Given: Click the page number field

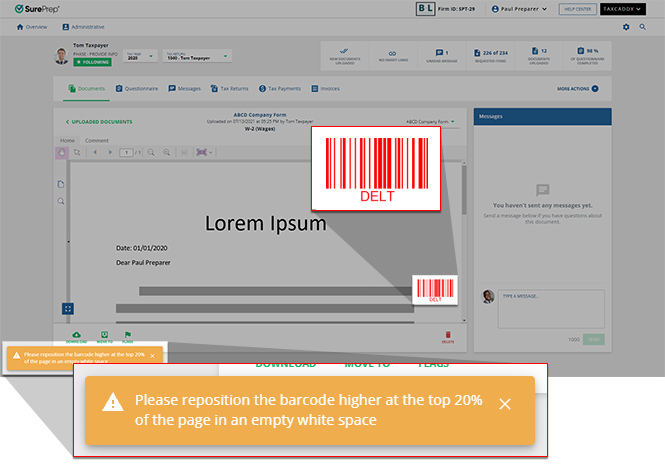Looking at the screenshot, I should tap(126, 152).
